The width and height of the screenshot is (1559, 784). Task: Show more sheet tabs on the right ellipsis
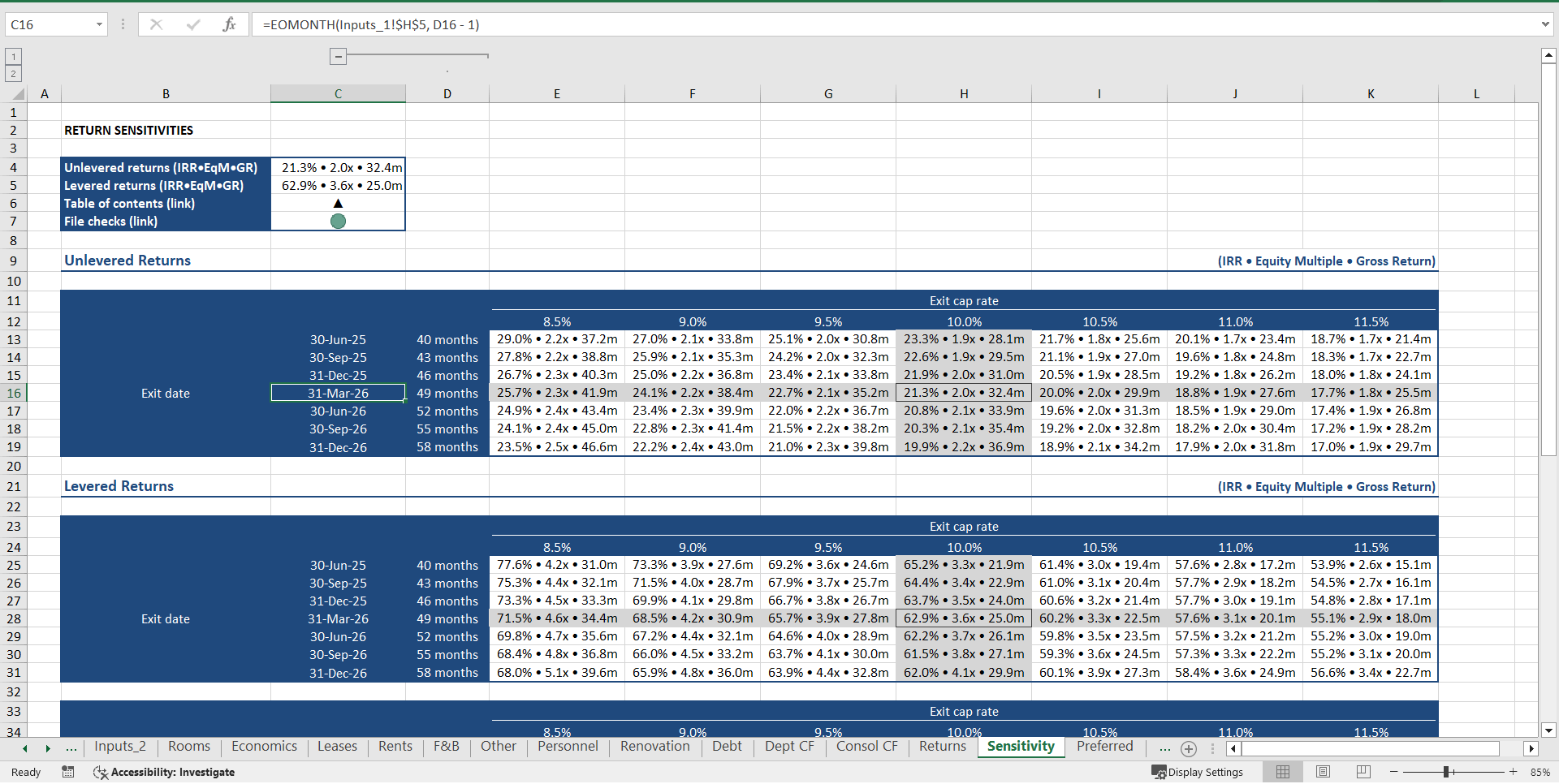1165,748
